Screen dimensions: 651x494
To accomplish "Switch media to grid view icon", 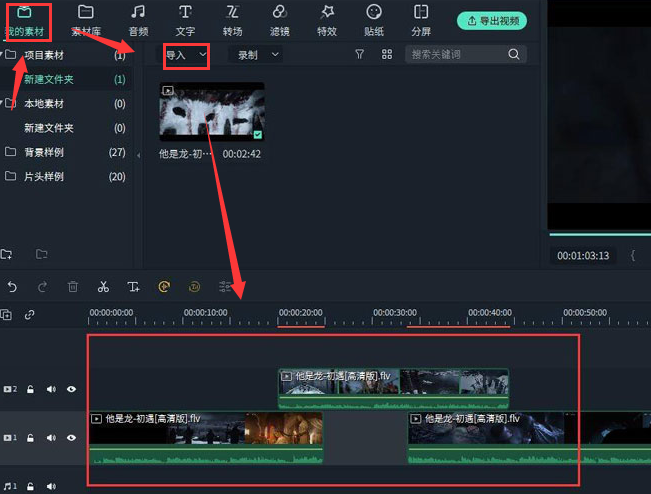I will tap(387, 54).
